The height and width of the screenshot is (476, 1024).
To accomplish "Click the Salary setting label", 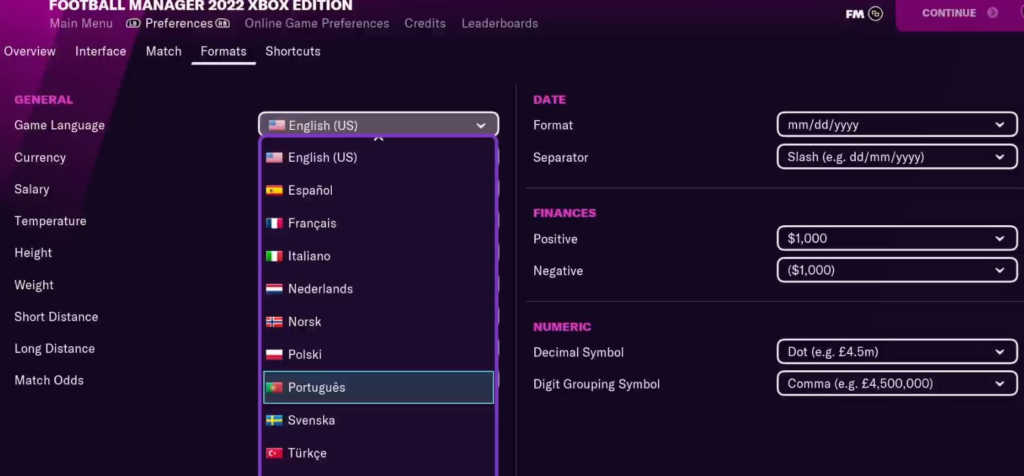I will click(x=31, y=189).
